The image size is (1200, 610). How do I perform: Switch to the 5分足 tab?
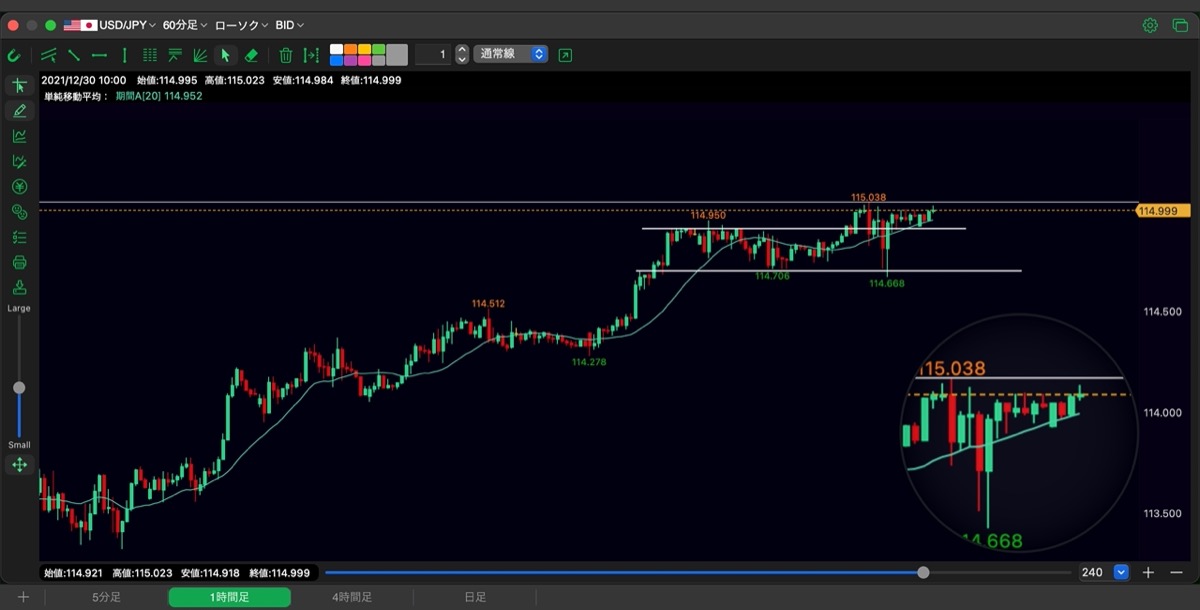106,597
